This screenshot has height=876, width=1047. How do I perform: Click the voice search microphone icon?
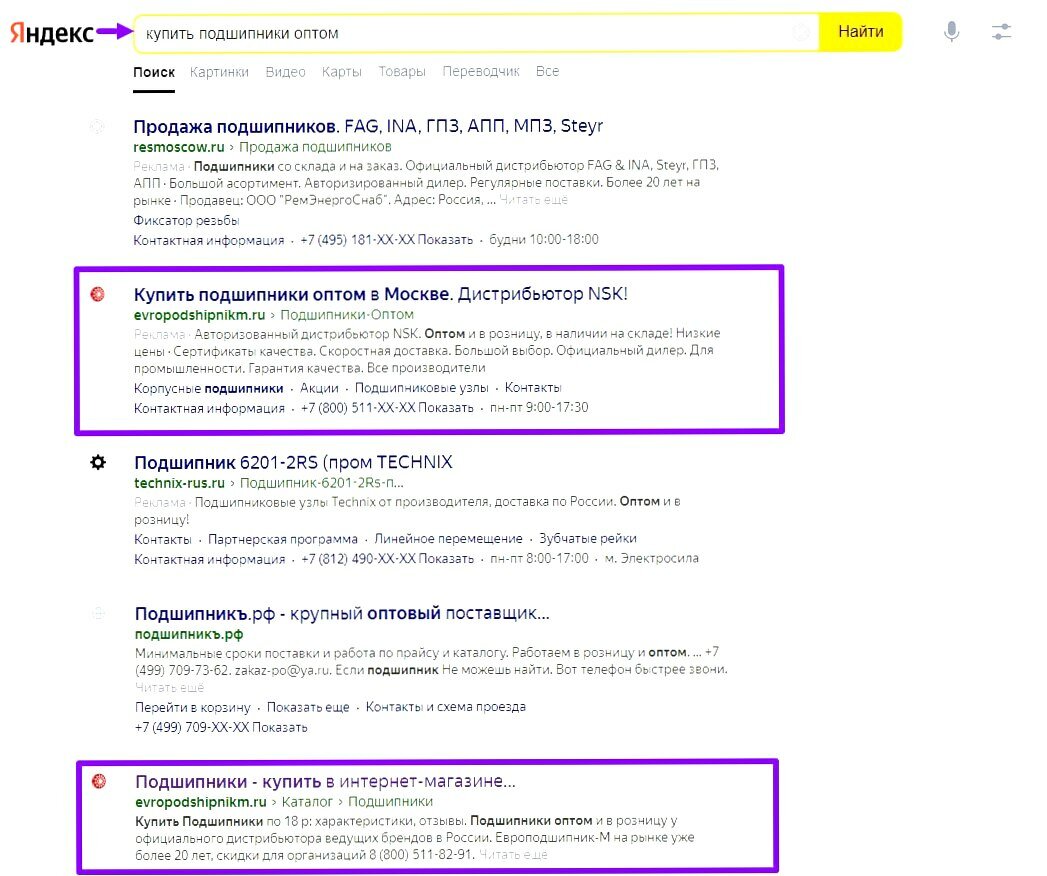[952, 31]
